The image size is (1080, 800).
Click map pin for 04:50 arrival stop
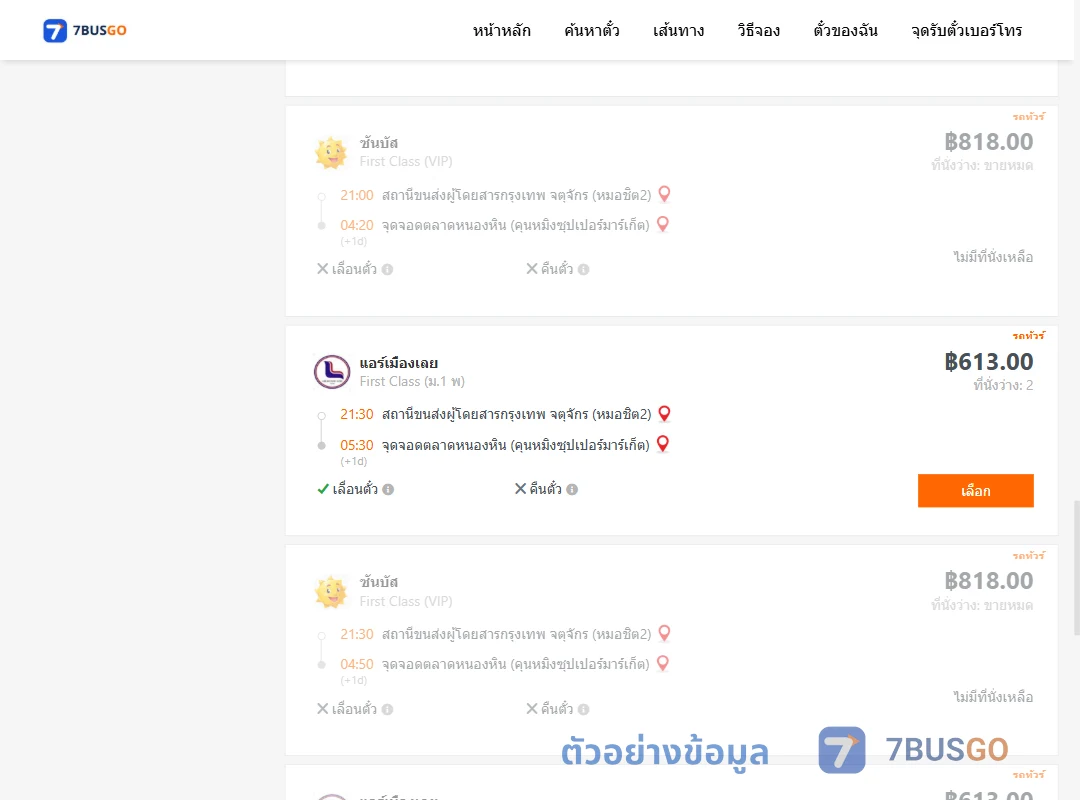[x=663, y=664]
